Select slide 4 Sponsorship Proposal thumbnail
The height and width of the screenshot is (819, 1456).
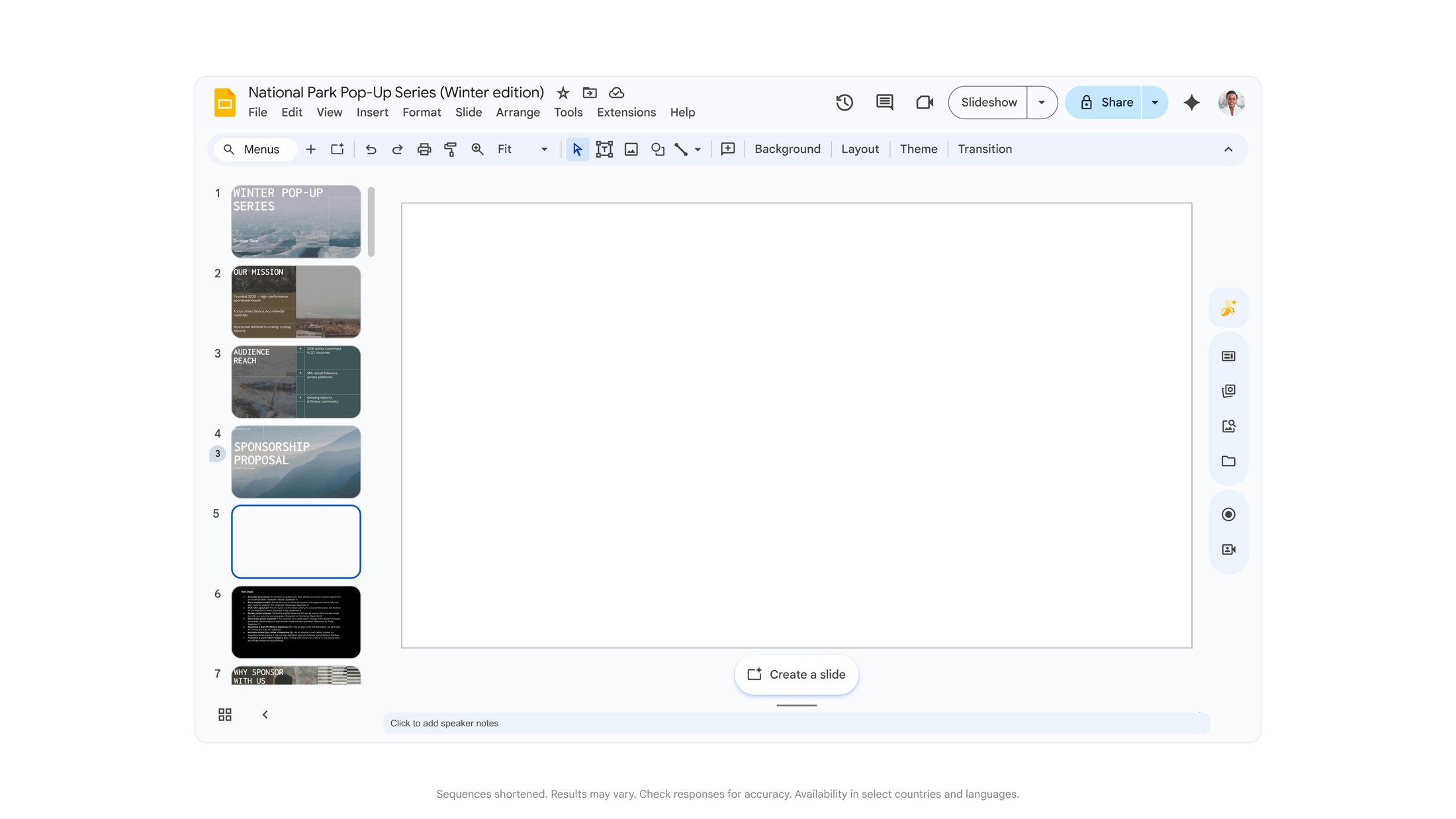point(295,461)
